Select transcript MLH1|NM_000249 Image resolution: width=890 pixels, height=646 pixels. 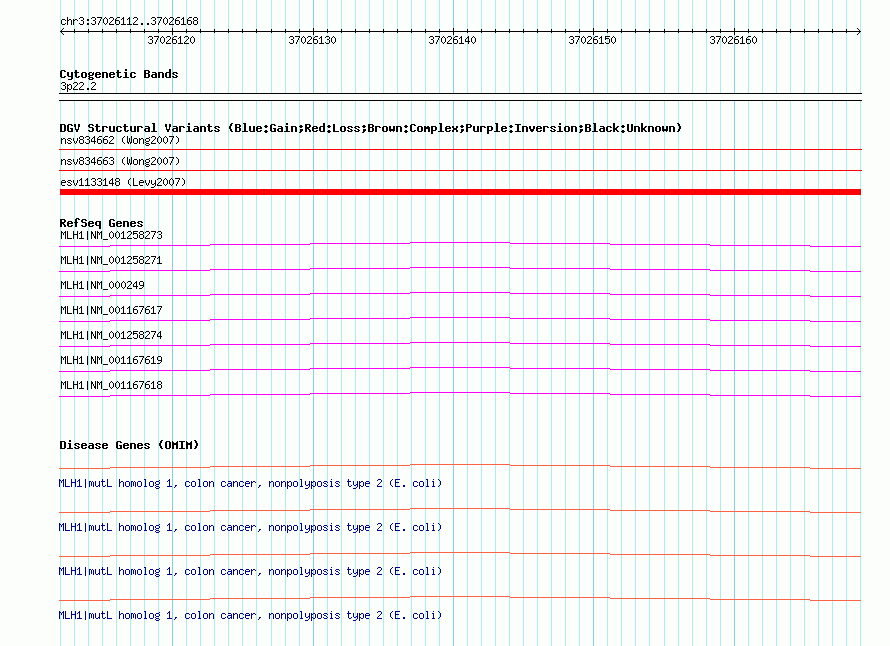(x=102, y=285)
